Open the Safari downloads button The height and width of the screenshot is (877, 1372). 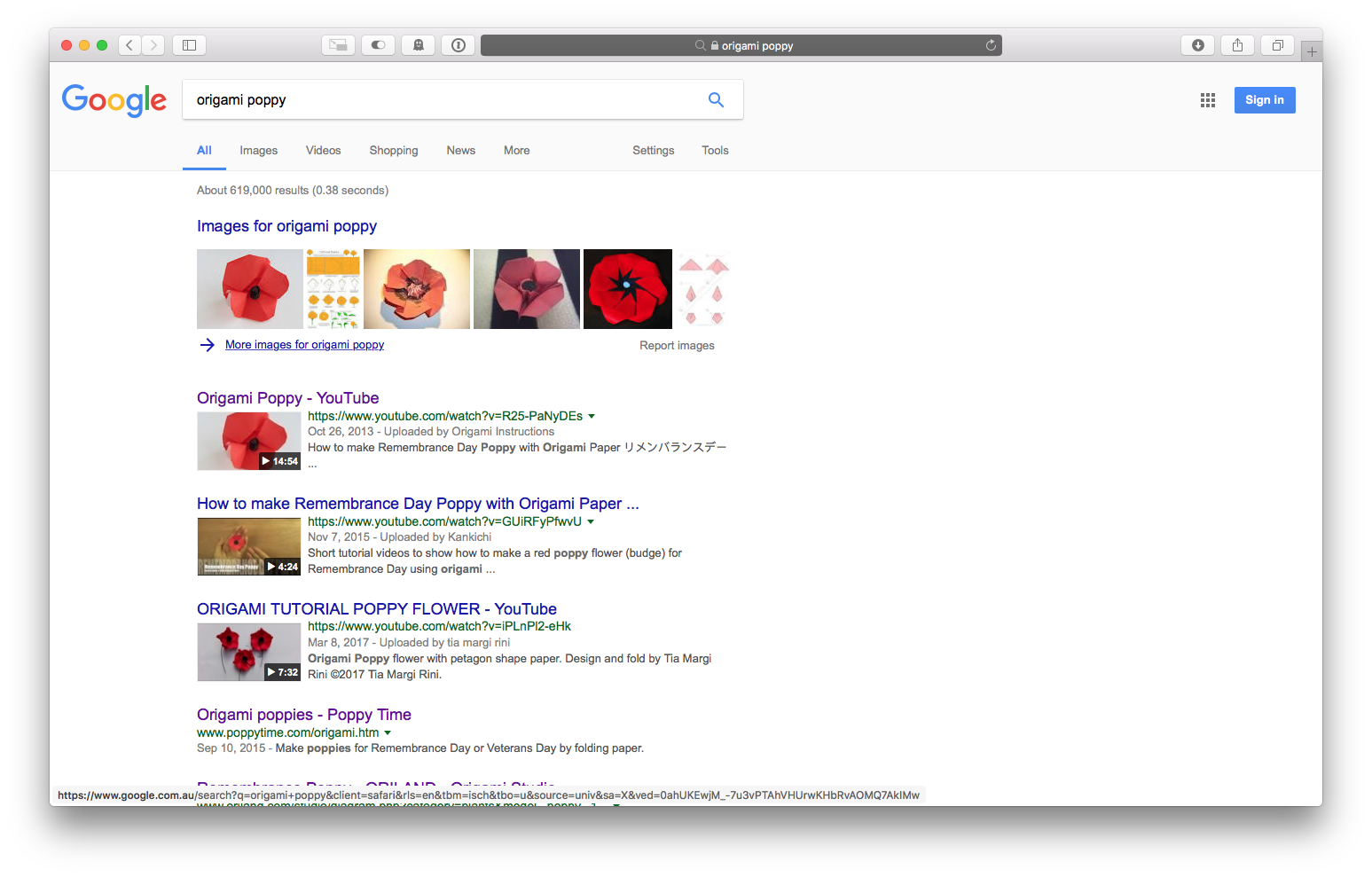pos(1198,45)
